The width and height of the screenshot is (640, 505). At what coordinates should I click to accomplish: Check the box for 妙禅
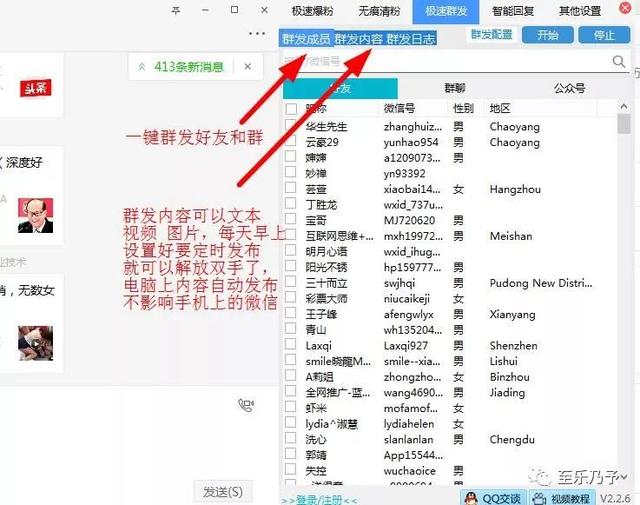pos(290,171)
